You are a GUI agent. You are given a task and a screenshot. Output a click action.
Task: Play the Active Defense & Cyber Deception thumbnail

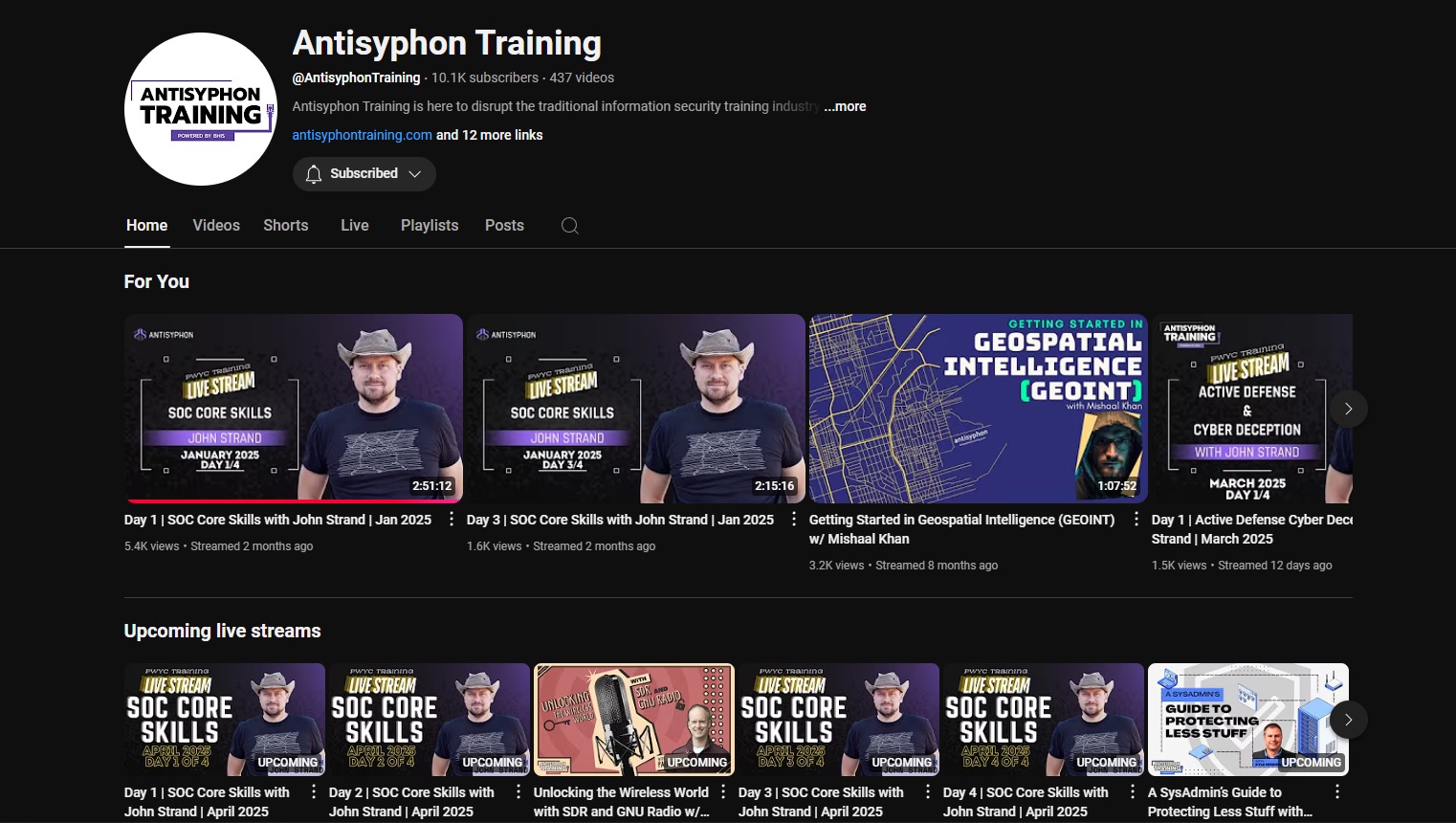point(1252,409)
